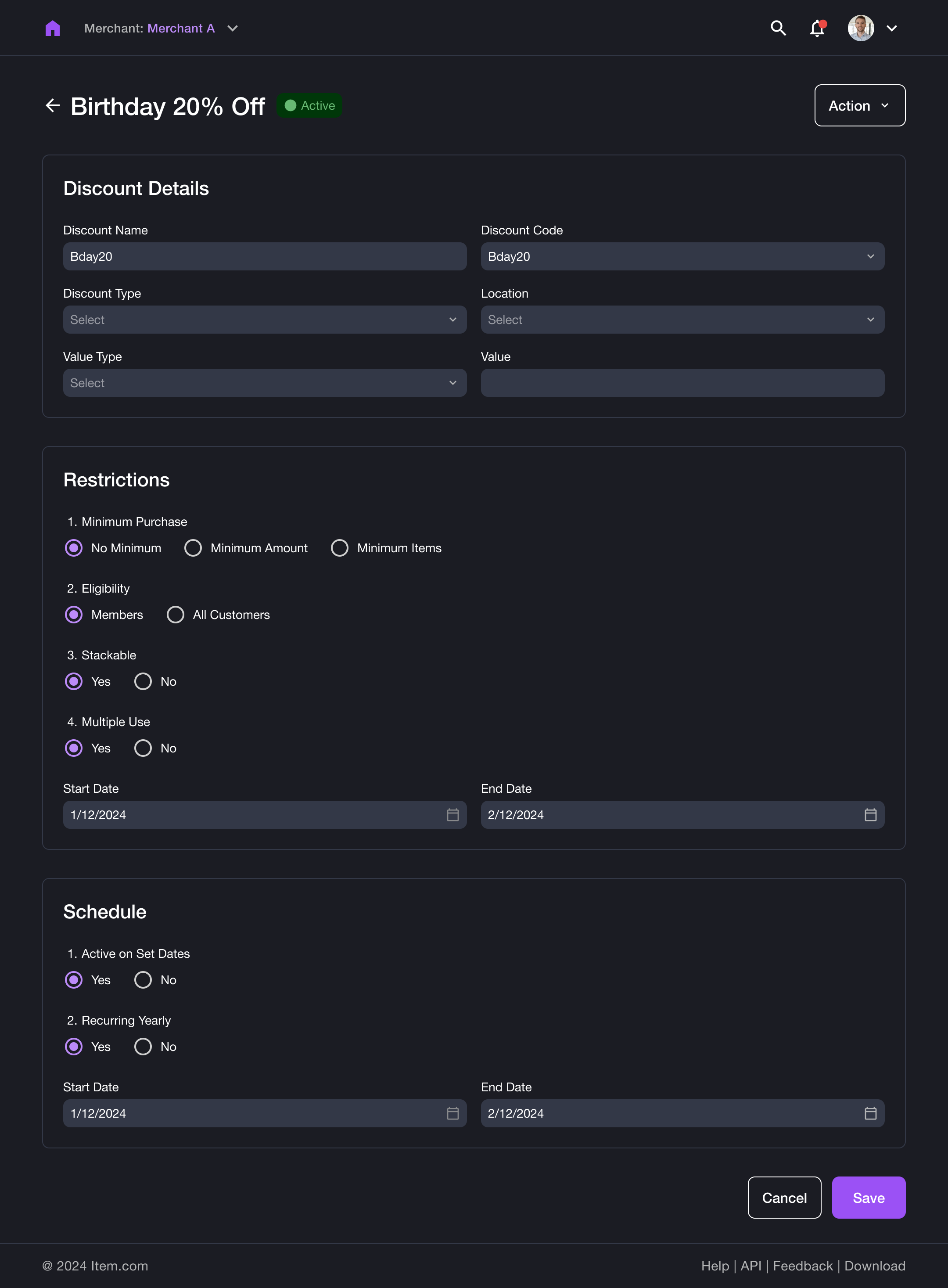Expand the Discount Type dropdown
Viewport: 948px width, 1288px height.
265,320
